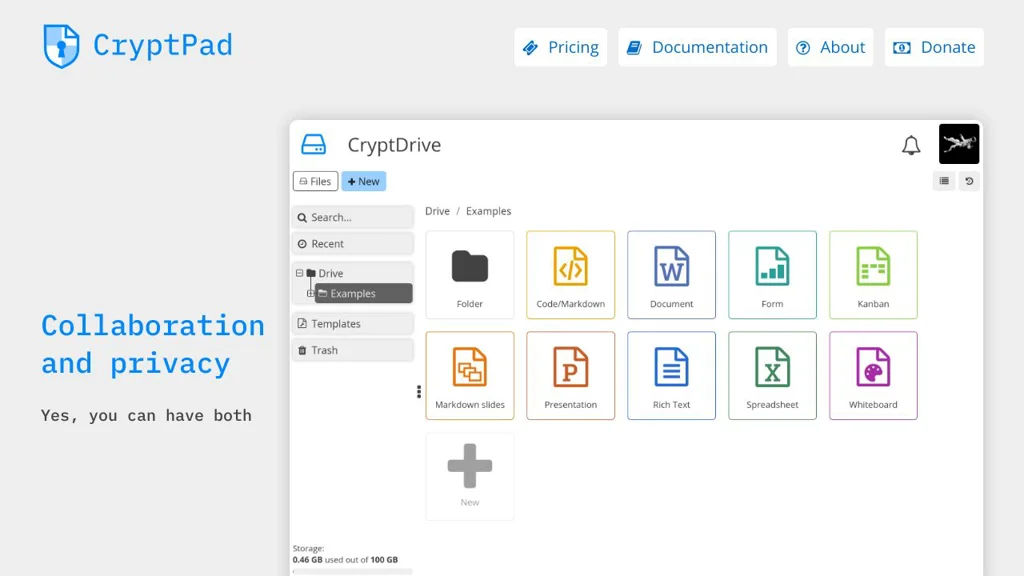Create a new Presentation
Screen dimensions: 1024x576
point(570,376)
